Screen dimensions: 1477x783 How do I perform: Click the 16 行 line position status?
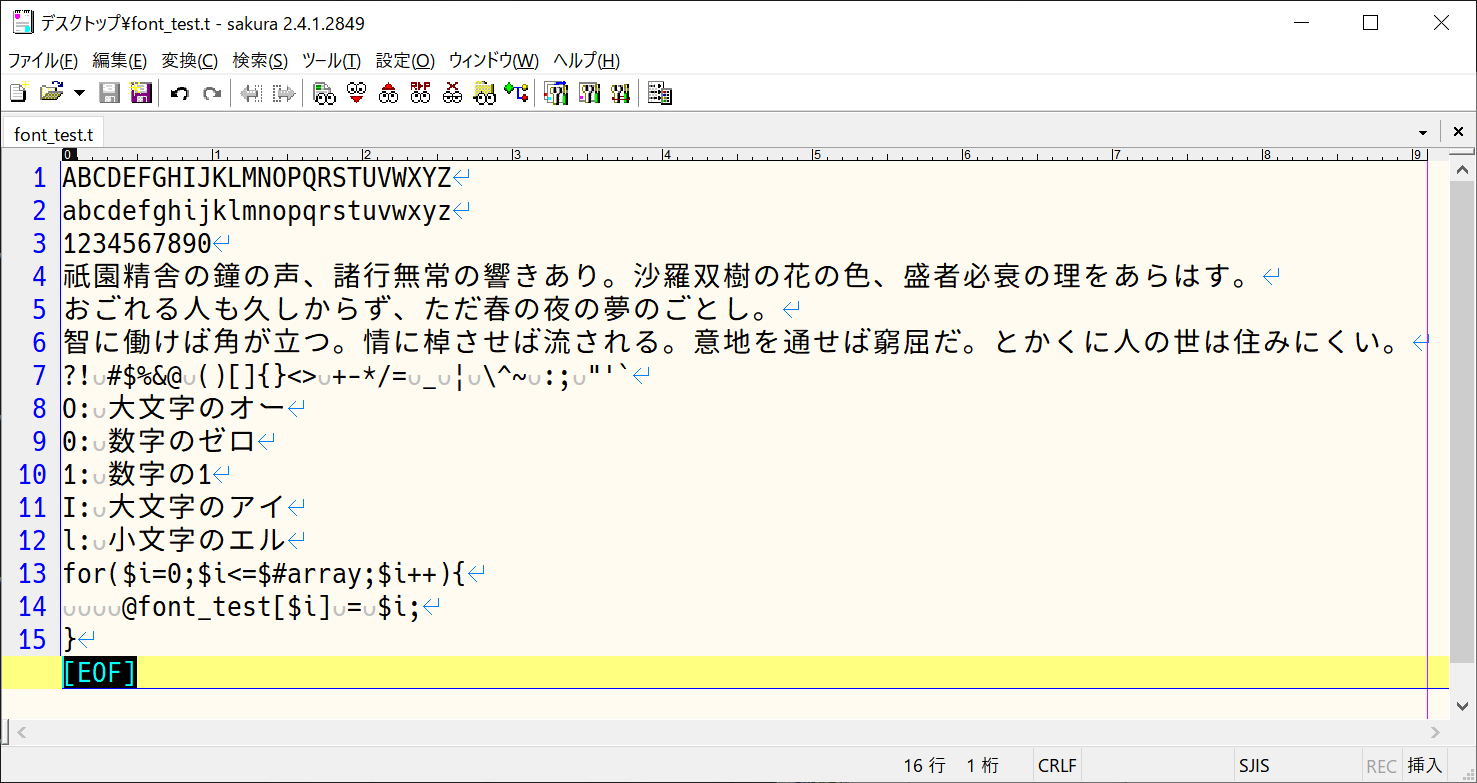[x=924, y=766]
